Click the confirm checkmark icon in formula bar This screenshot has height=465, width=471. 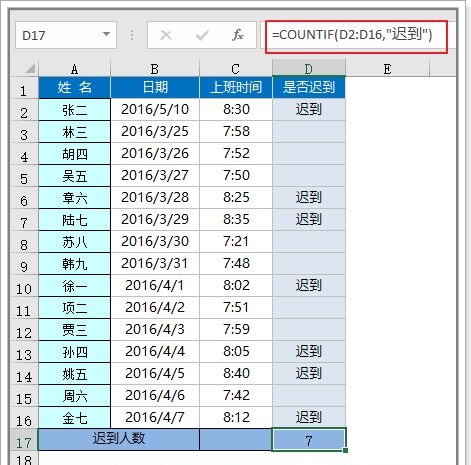pos(202,35)
